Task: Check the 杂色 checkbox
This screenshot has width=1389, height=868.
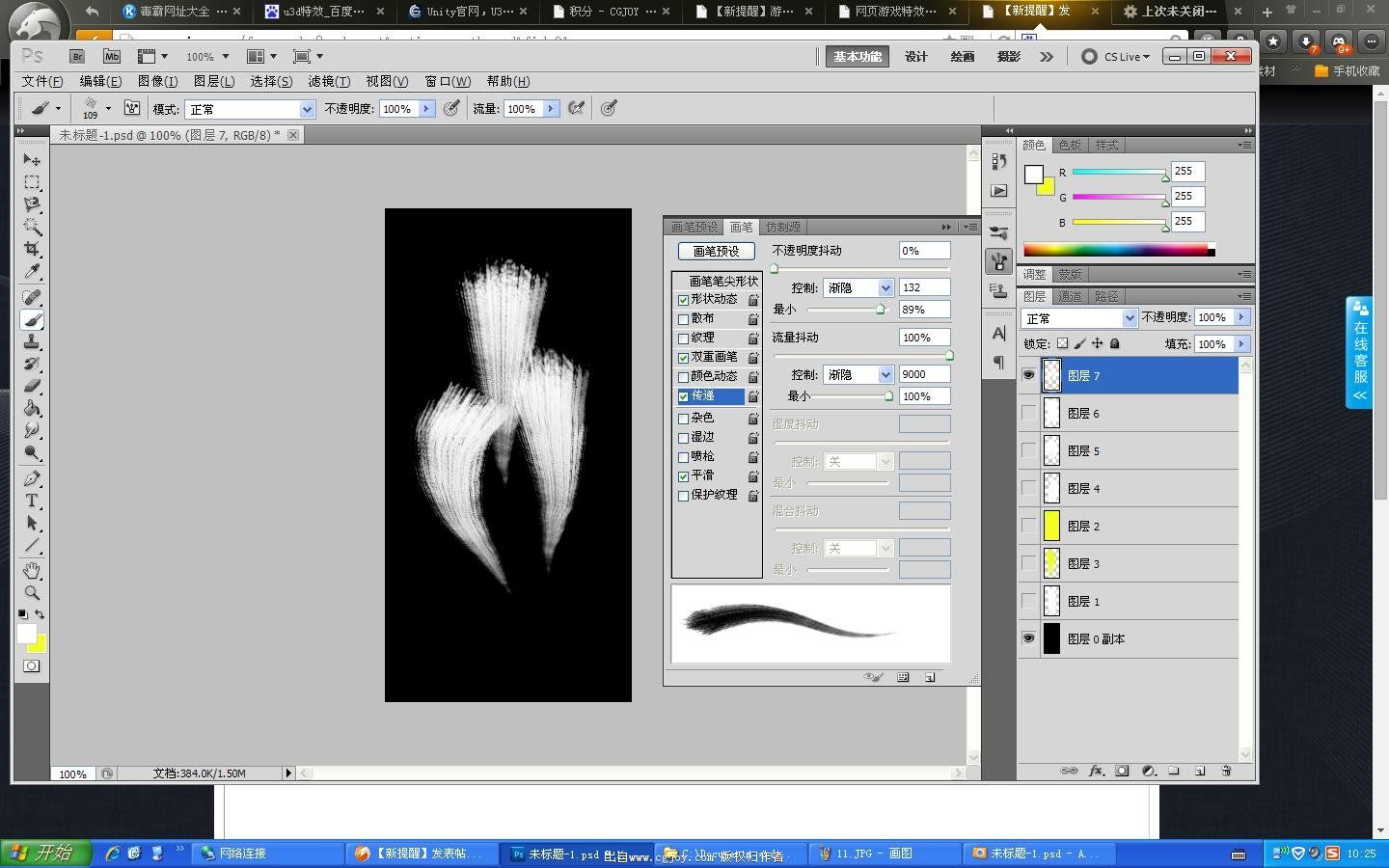Action: click(x=684, y=419)
